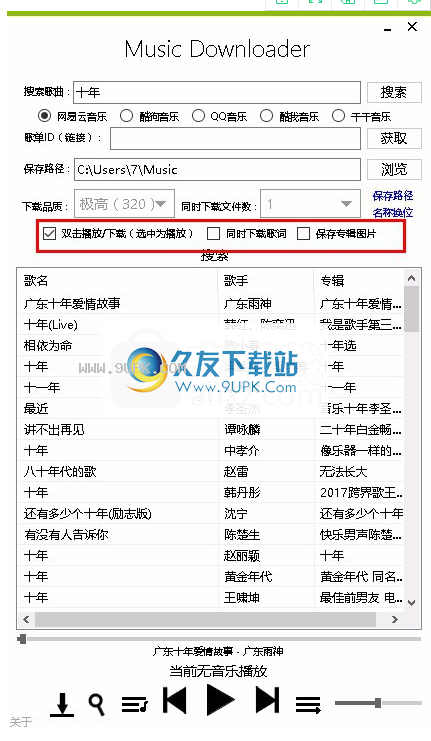Click the song search input field
Image resolution: width=431 pixels, height=741 pixels.
tap(217, 92)
